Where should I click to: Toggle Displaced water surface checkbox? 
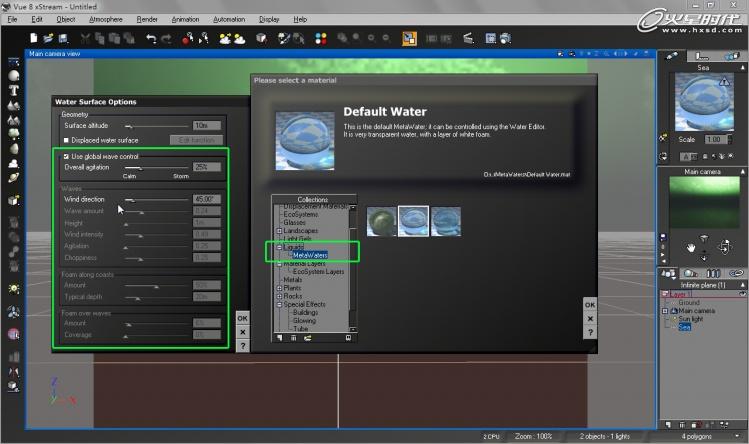66,140
